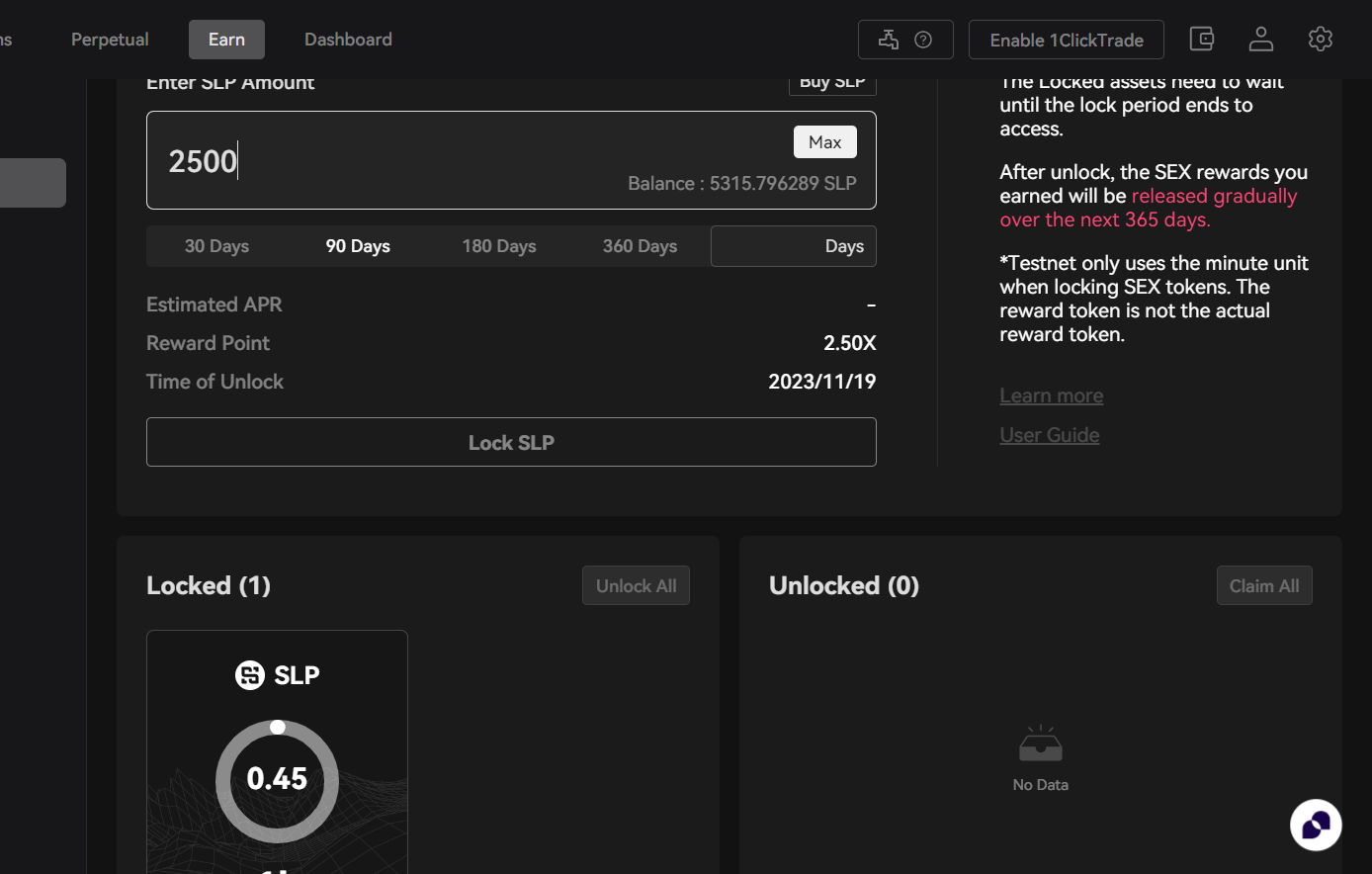
Task: Focus the custom Days input field
Action: point(794,246)
